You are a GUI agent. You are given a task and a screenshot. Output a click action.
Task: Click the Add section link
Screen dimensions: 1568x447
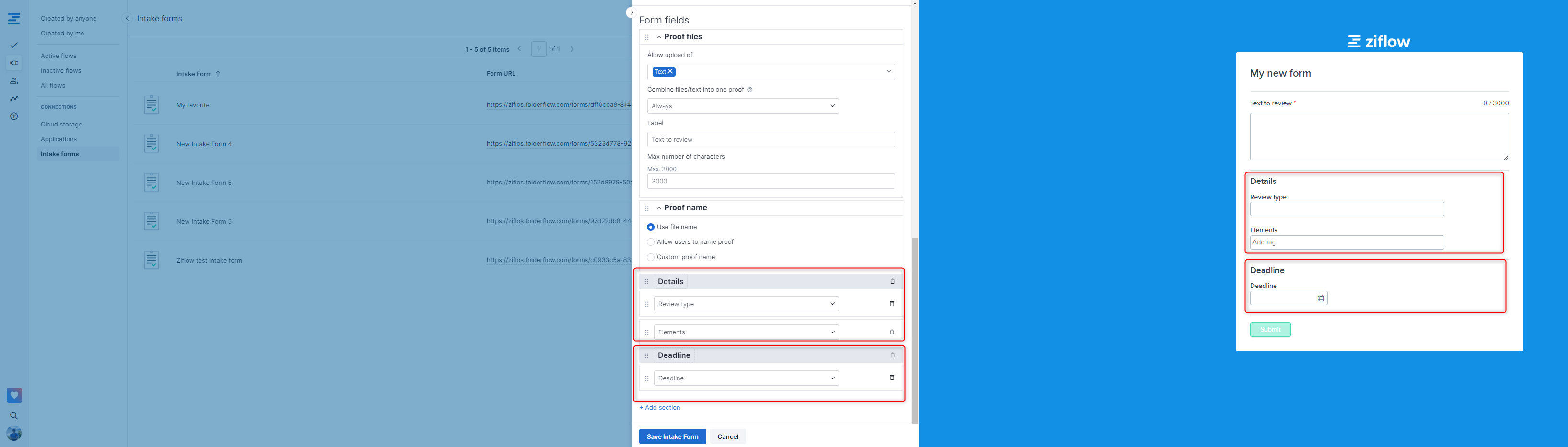coord(659,407)
